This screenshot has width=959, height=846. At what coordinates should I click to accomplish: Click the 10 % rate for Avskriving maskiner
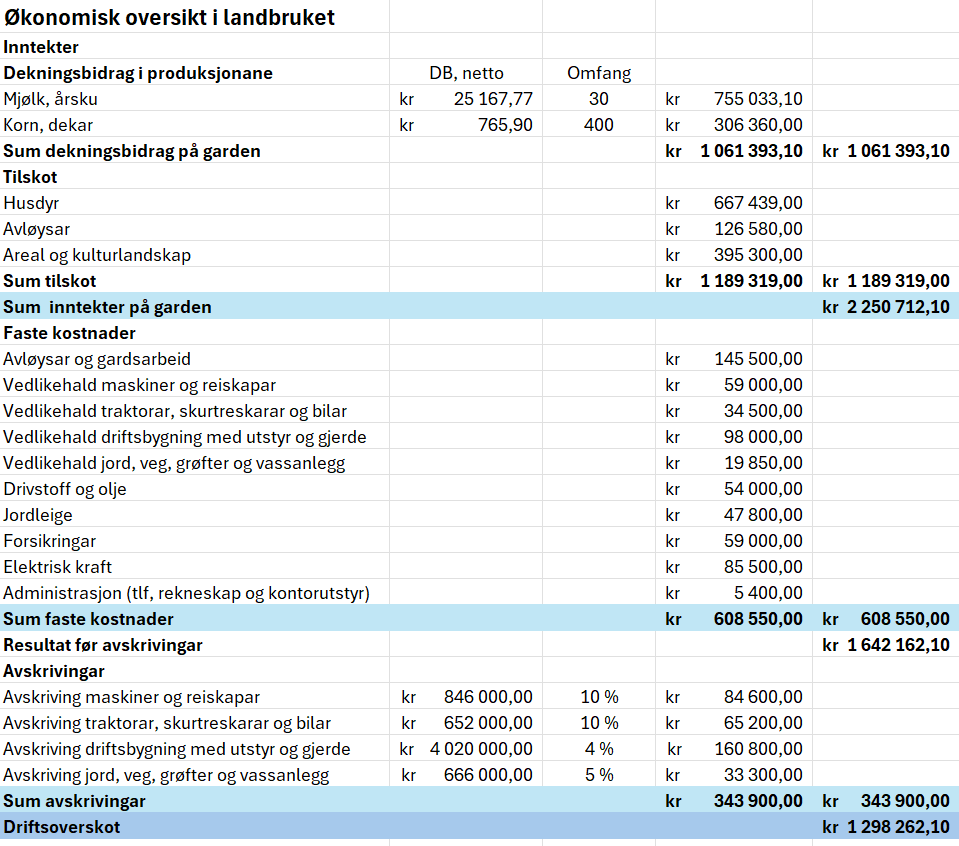point(597,696)
